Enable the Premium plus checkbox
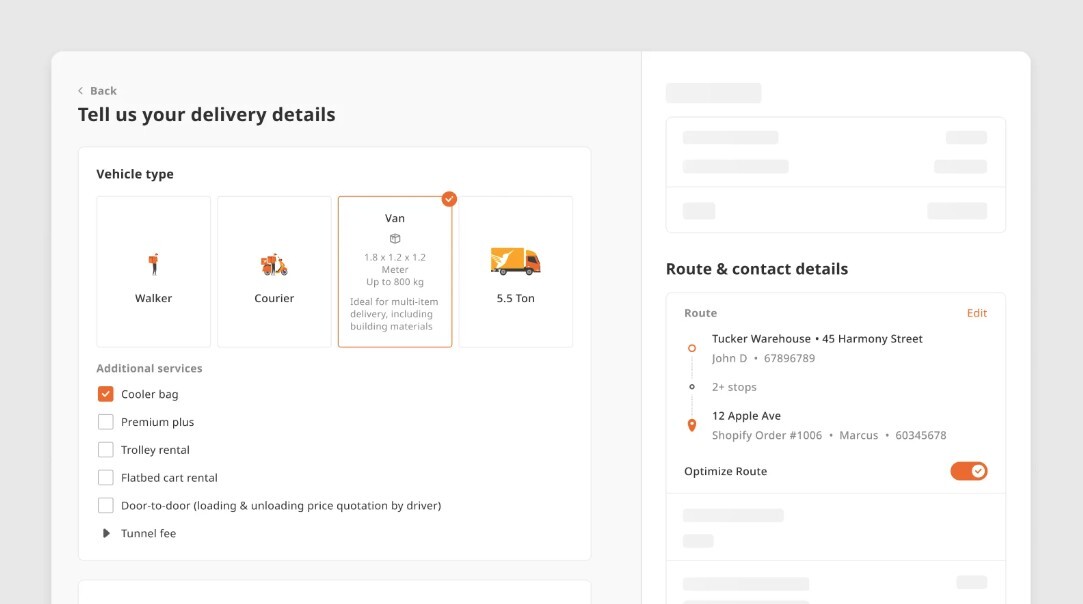This screenshot has height=604, width=1083. click(x=106, y=422)
